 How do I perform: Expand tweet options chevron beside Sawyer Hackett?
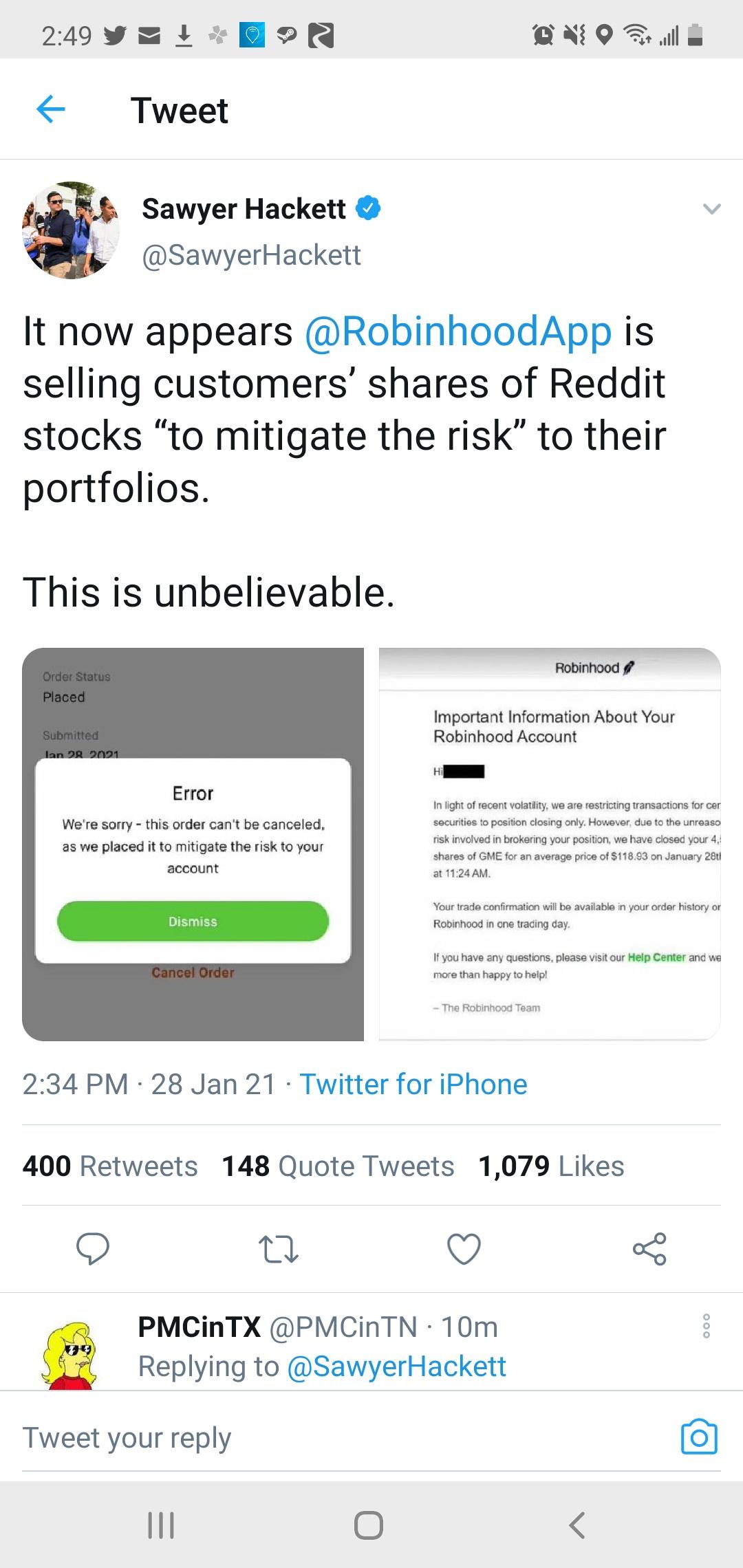tap(711, 209)
